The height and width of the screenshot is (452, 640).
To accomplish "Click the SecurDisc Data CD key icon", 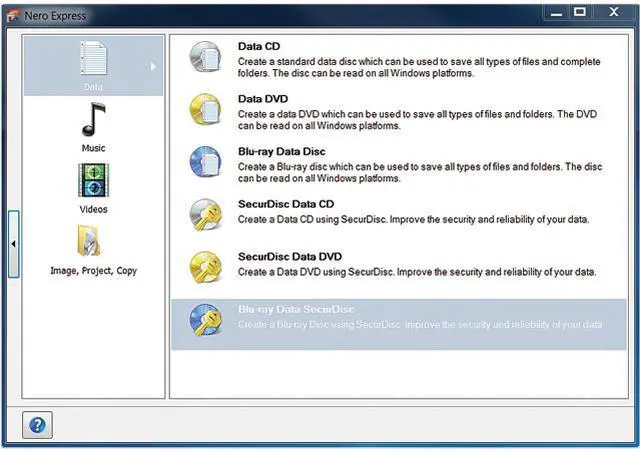I will coord(205,215).
